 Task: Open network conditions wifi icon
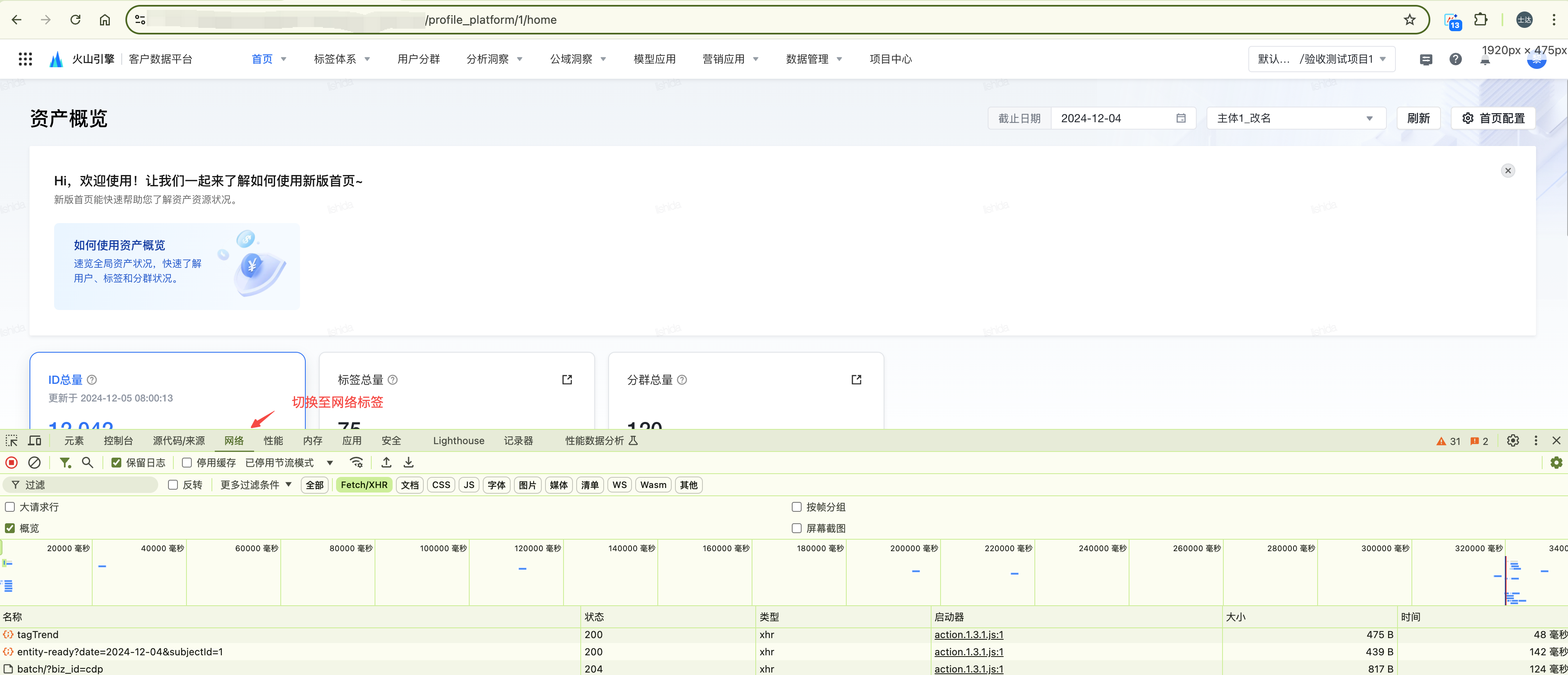[357, 463]
